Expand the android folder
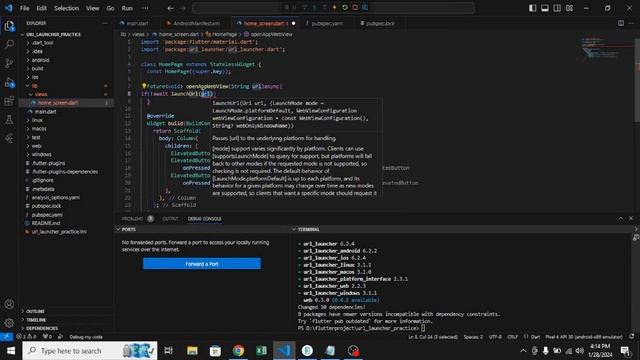The image size is (640, 360). click(40, 60)
